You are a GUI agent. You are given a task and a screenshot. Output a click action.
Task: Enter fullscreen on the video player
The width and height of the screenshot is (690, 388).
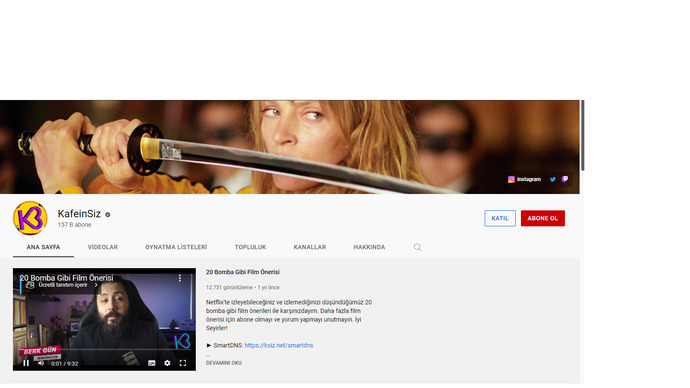pyautogui.click(x=183, y=363)
